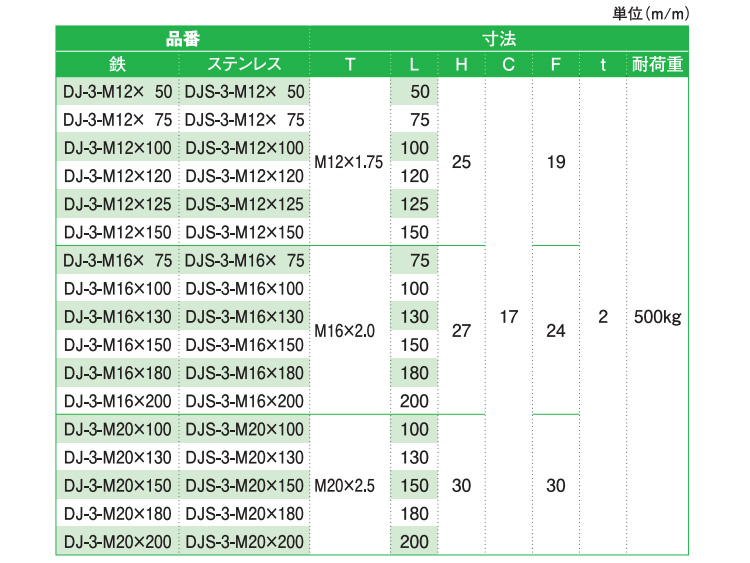Select cell DJ-3-M20×100
Image resolution: width=750 pixels, height=563 pixels.
pos(117,429)
